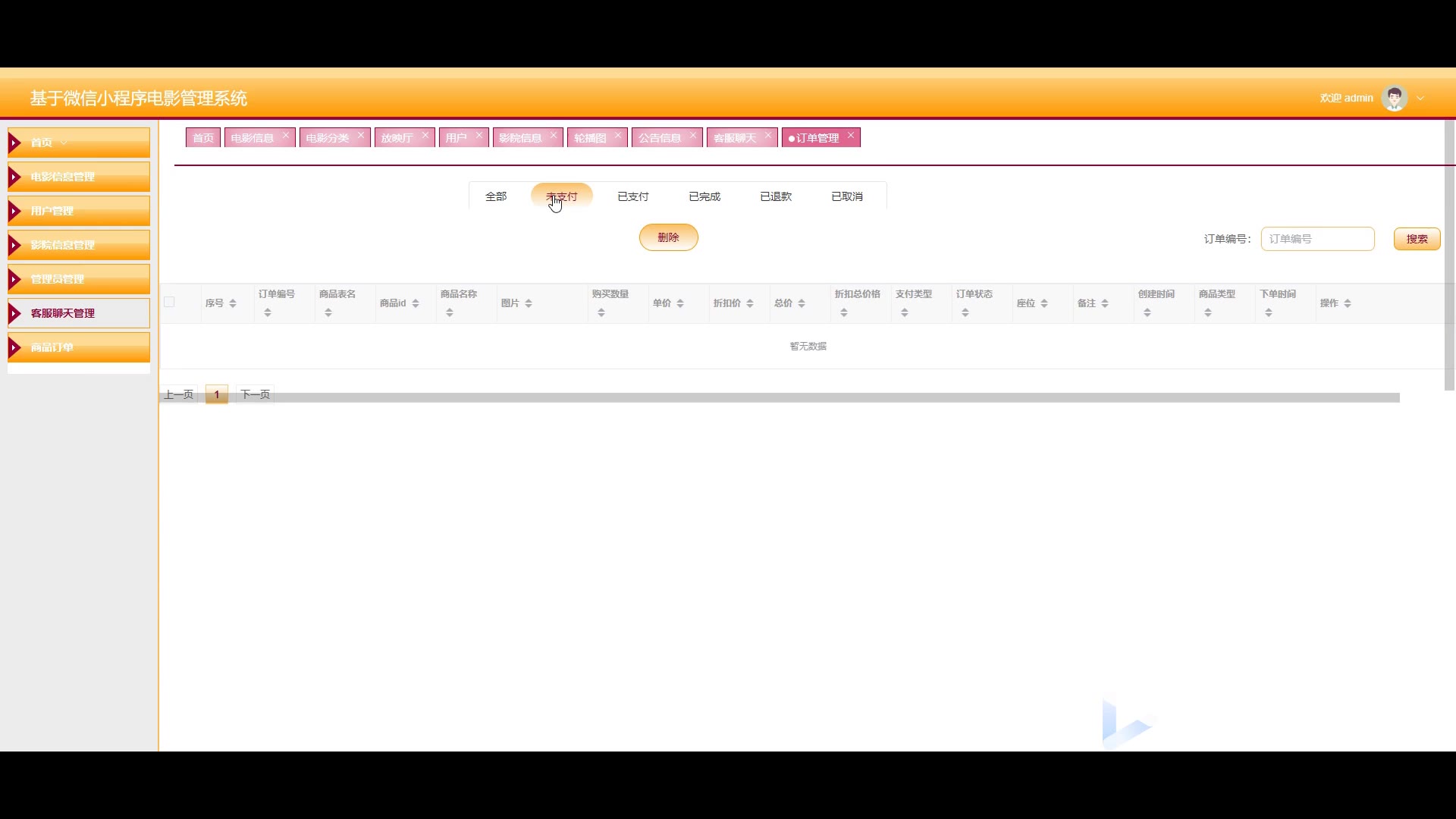This screenshot has height=819, width=1456.
Task: Switch to the 已支付 order filter tab
Action: tap(632, 196)
